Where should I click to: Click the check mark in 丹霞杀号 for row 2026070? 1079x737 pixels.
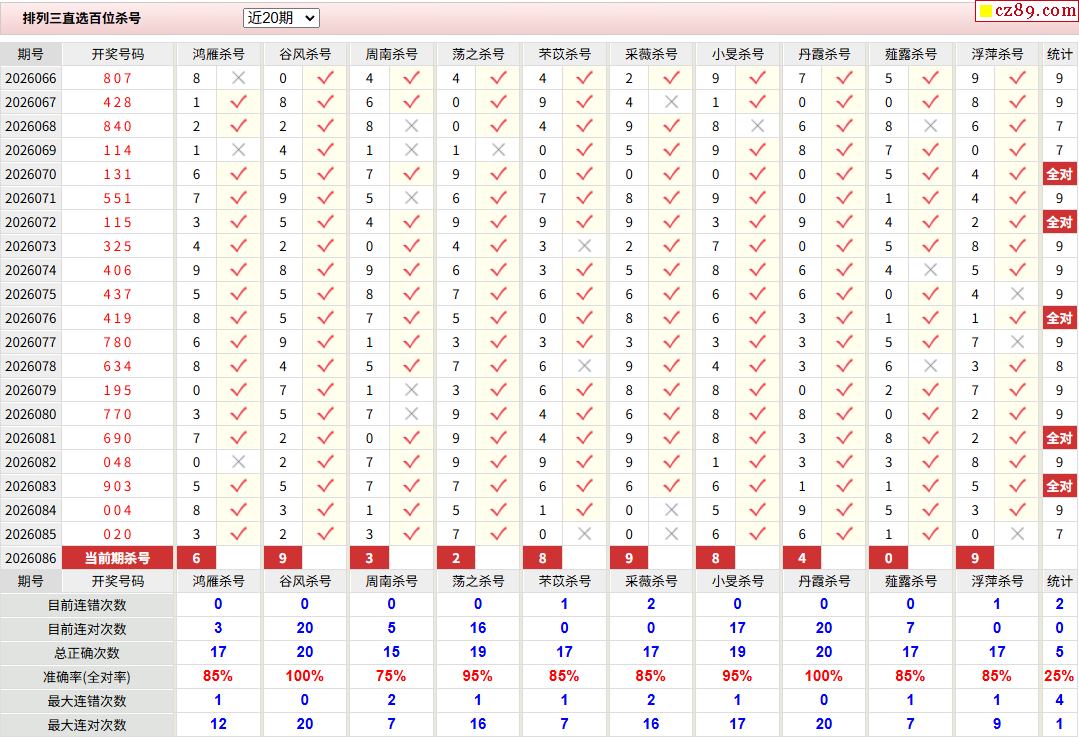pos(844,174)
